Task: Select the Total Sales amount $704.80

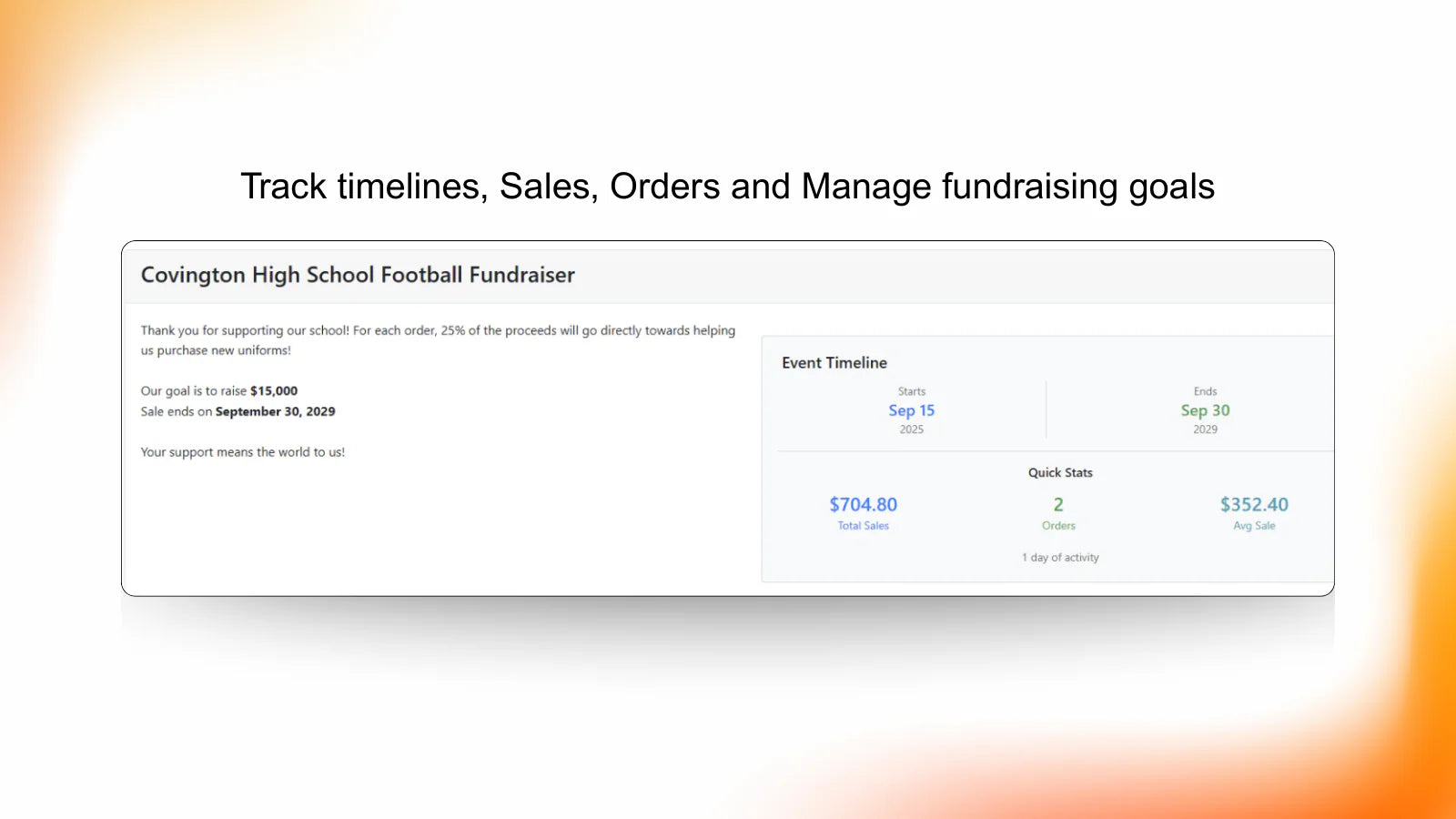Action: (x=862, y=504)
